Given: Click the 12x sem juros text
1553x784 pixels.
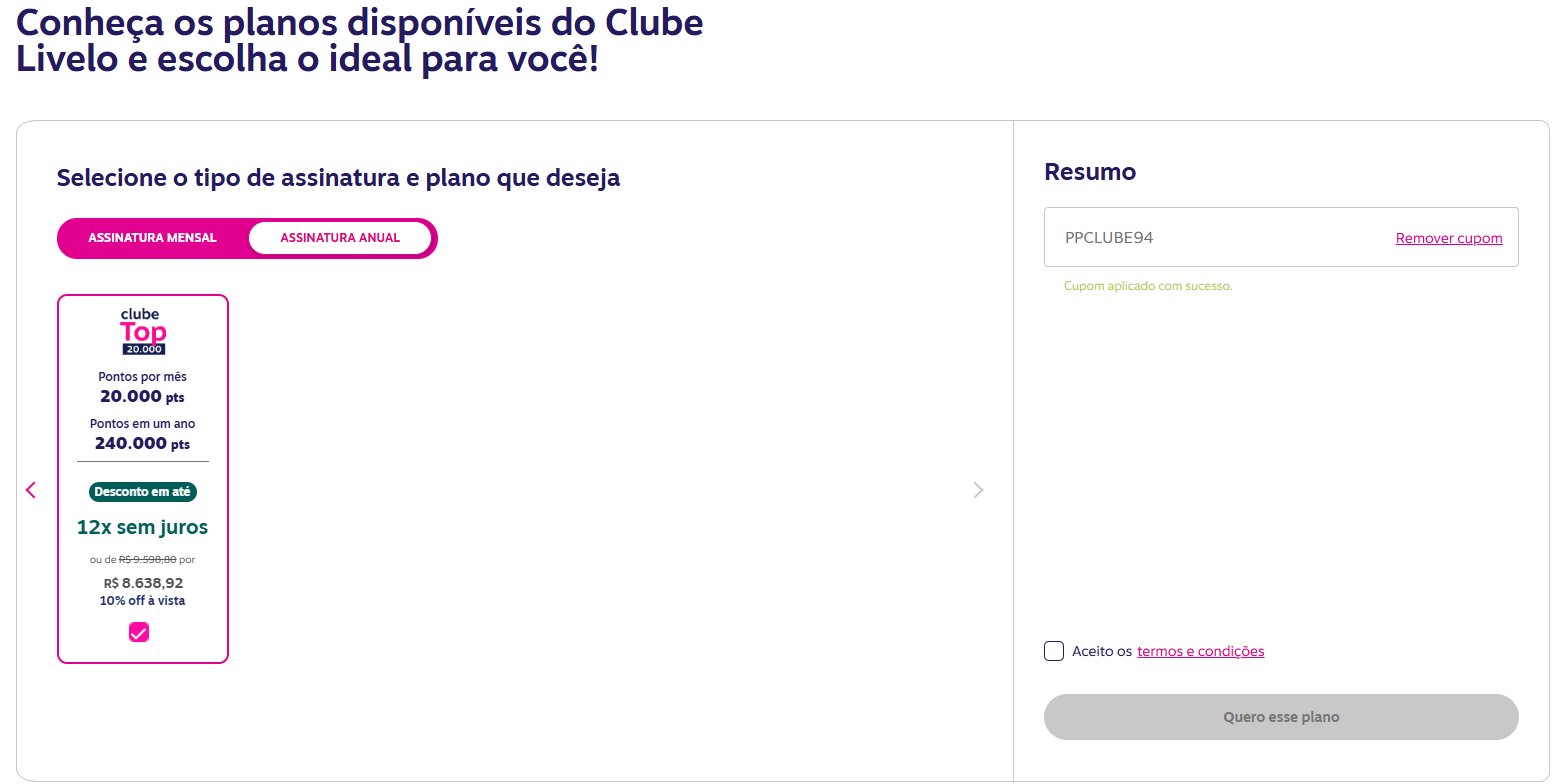Looking at the screenshot, I should coord(143,527).
